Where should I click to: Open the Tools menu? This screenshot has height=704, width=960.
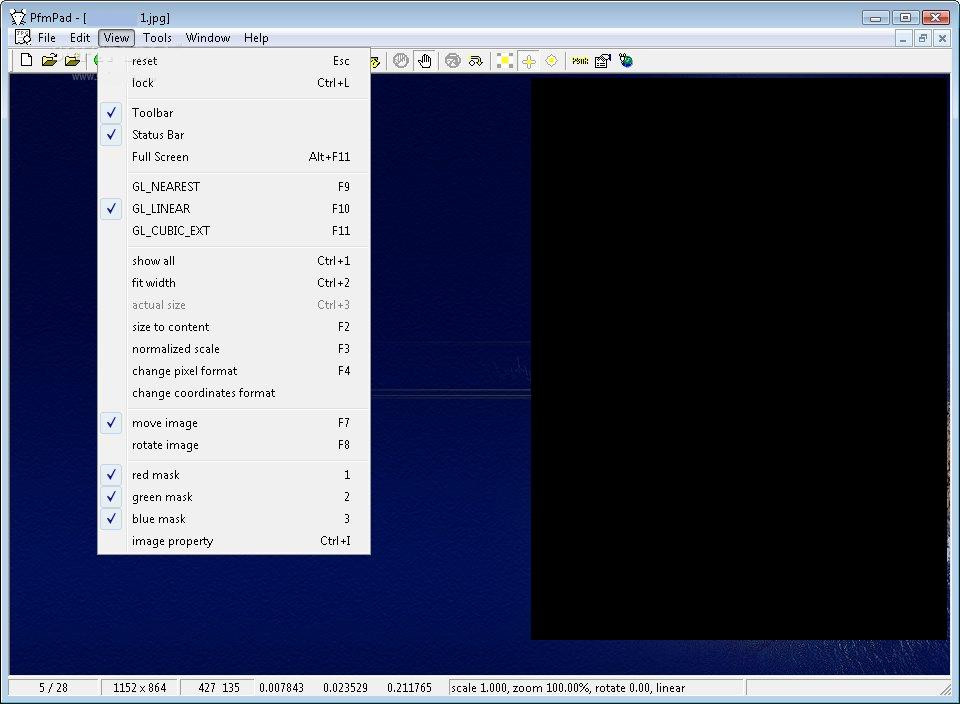click(157, 37)
